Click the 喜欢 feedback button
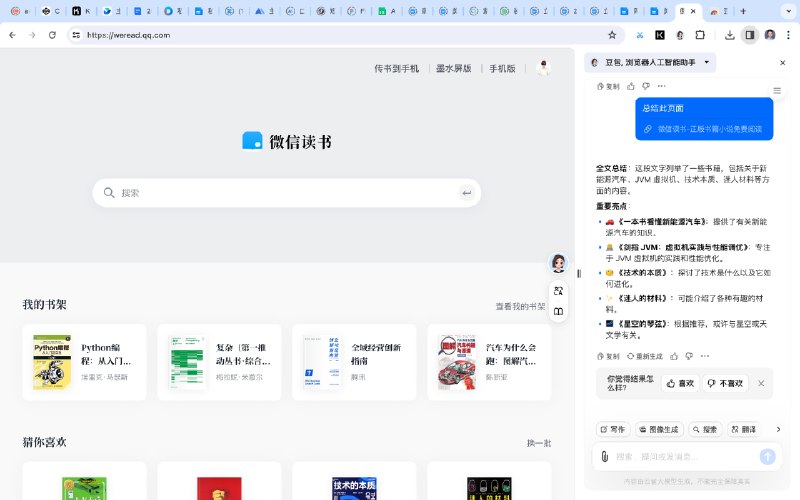This screenshot has height=500, width=800. tap(680, 383)
